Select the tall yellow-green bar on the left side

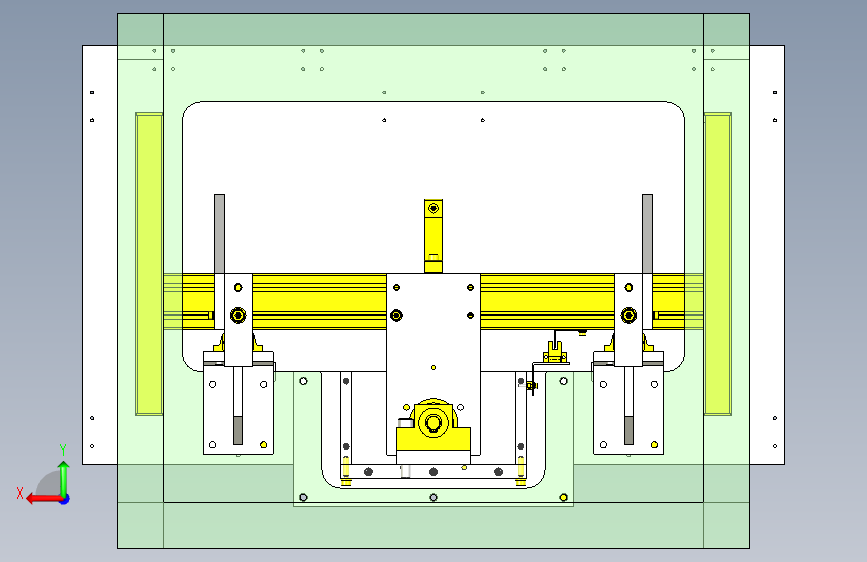click(x=149, y=264)
